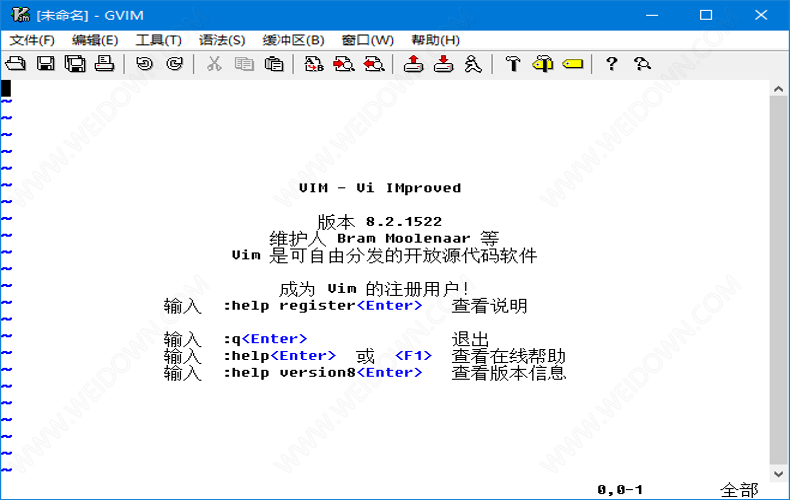Open the 缓冲区(B) menu
The image size is (790, 500).
pos(293,40)
